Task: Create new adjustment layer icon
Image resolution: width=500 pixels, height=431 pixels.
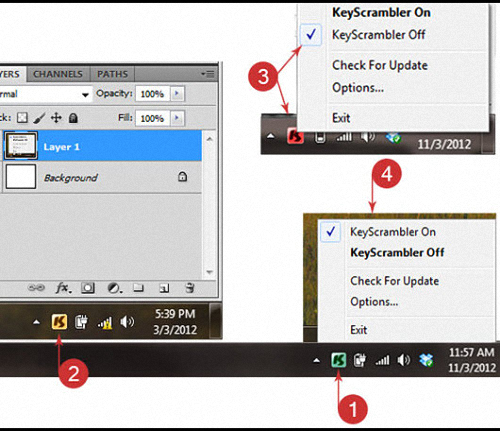Action: [x=114, y=288]
